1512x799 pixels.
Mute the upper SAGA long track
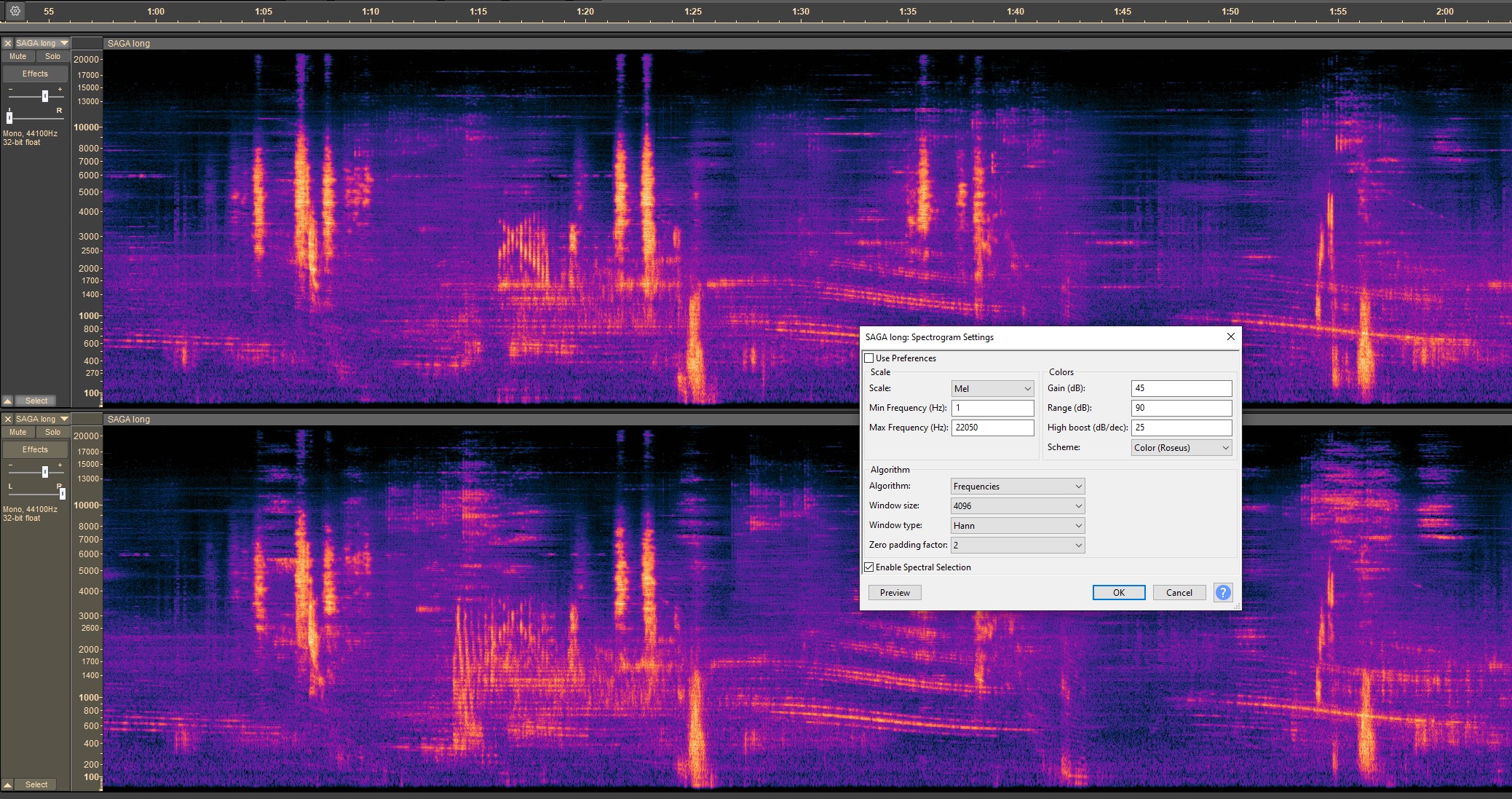(18, 56)
